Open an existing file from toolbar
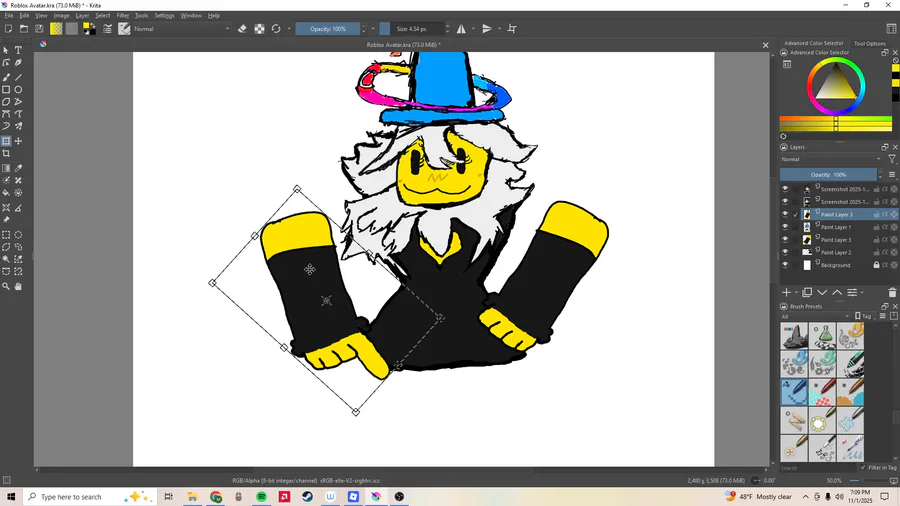The image size is (900, 506). (x=24, y=29)
